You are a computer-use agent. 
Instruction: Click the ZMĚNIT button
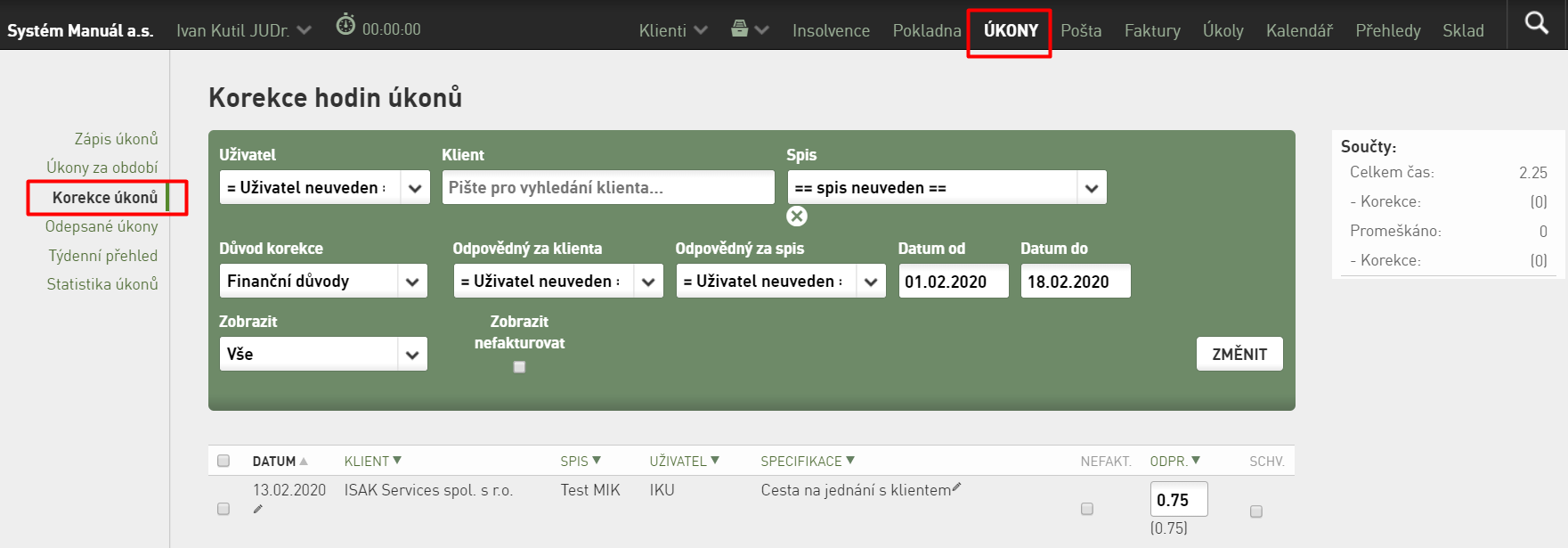click(x=1239, y=354)
